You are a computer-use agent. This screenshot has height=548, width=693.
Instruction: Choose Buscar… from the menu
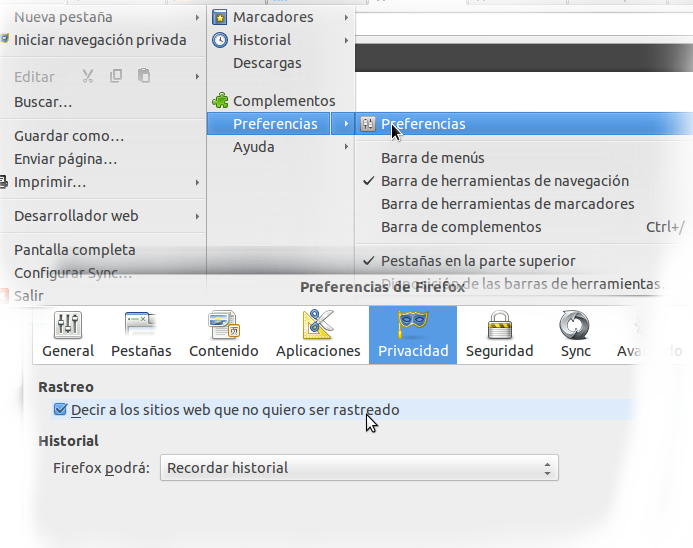coord(43,102)
